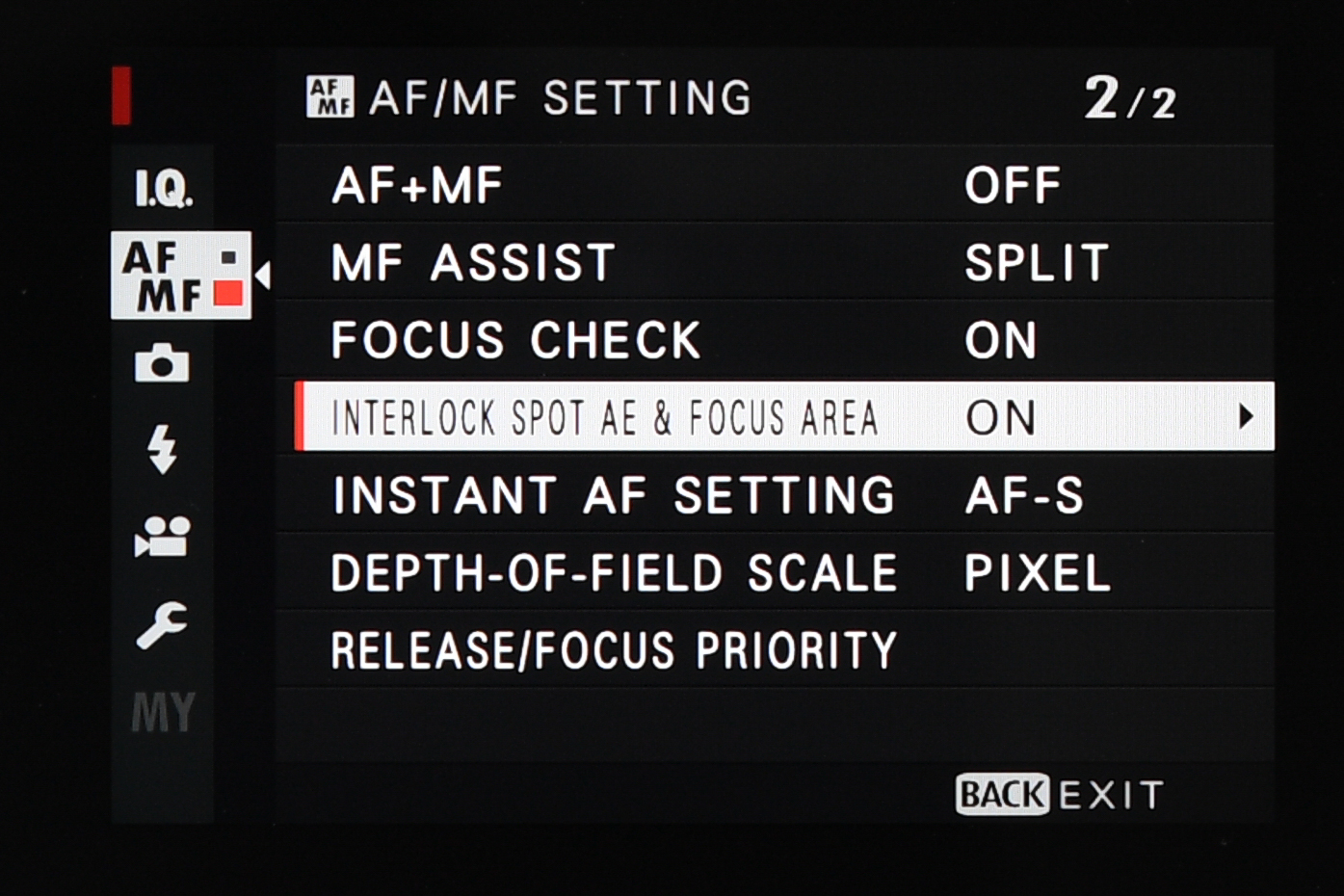Open RELEASE/FOCUS PRIORITY menu item
Viewport: 1344px width, 896px height.
pos(614,651)
